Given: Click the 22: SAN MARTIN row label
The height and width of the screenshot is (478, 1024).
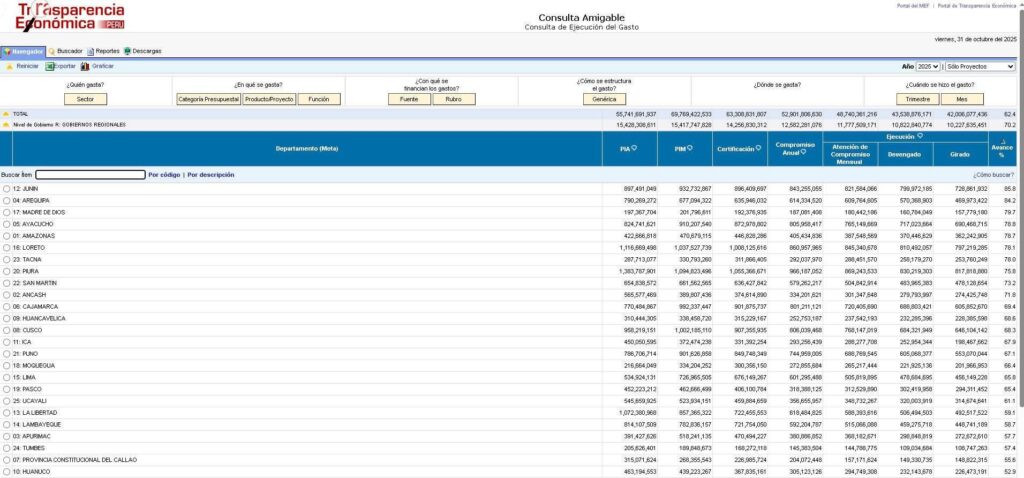Looking at the screenshot, I should (35, 283).
